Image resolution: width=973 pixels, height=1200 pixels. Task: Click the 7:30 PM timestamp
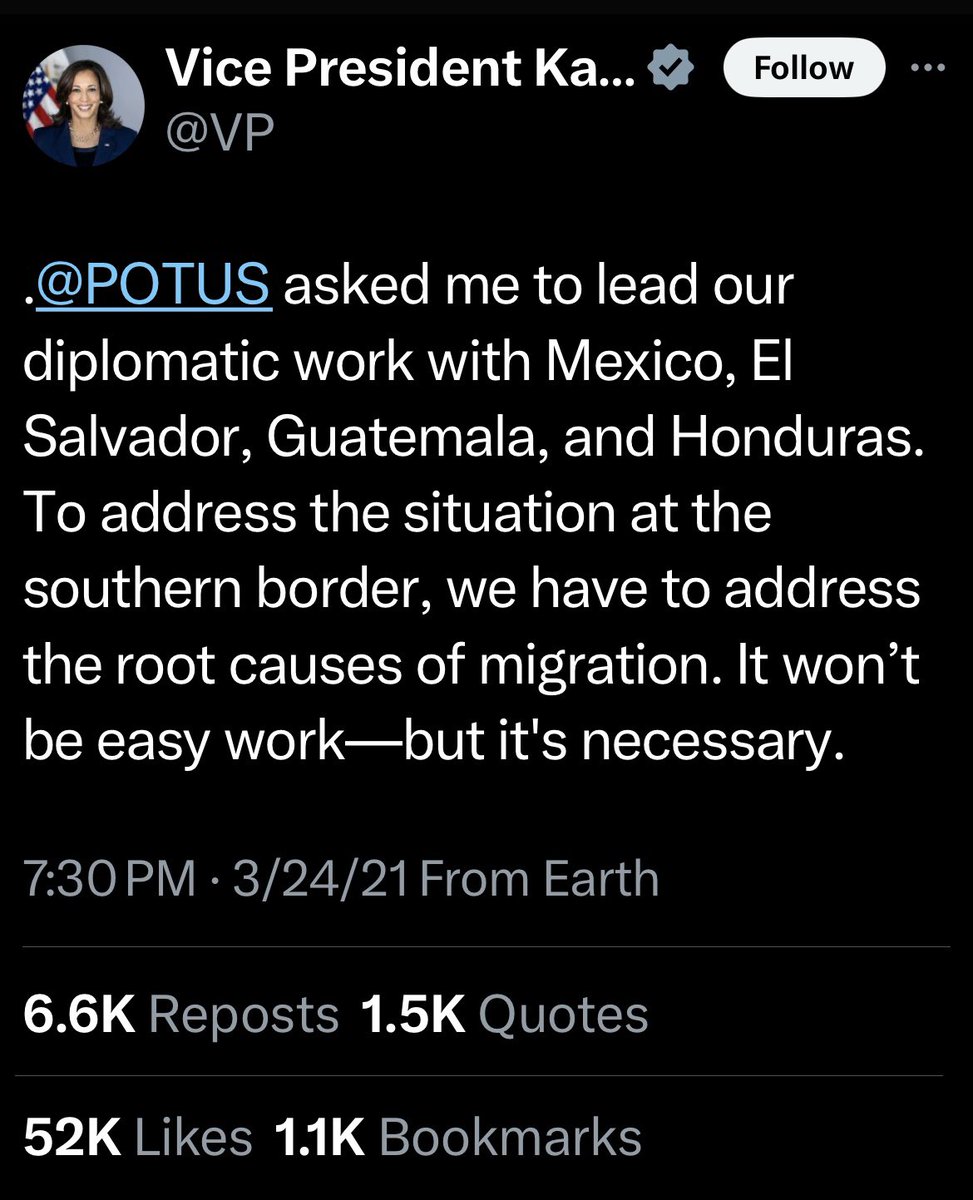point(108,880)
